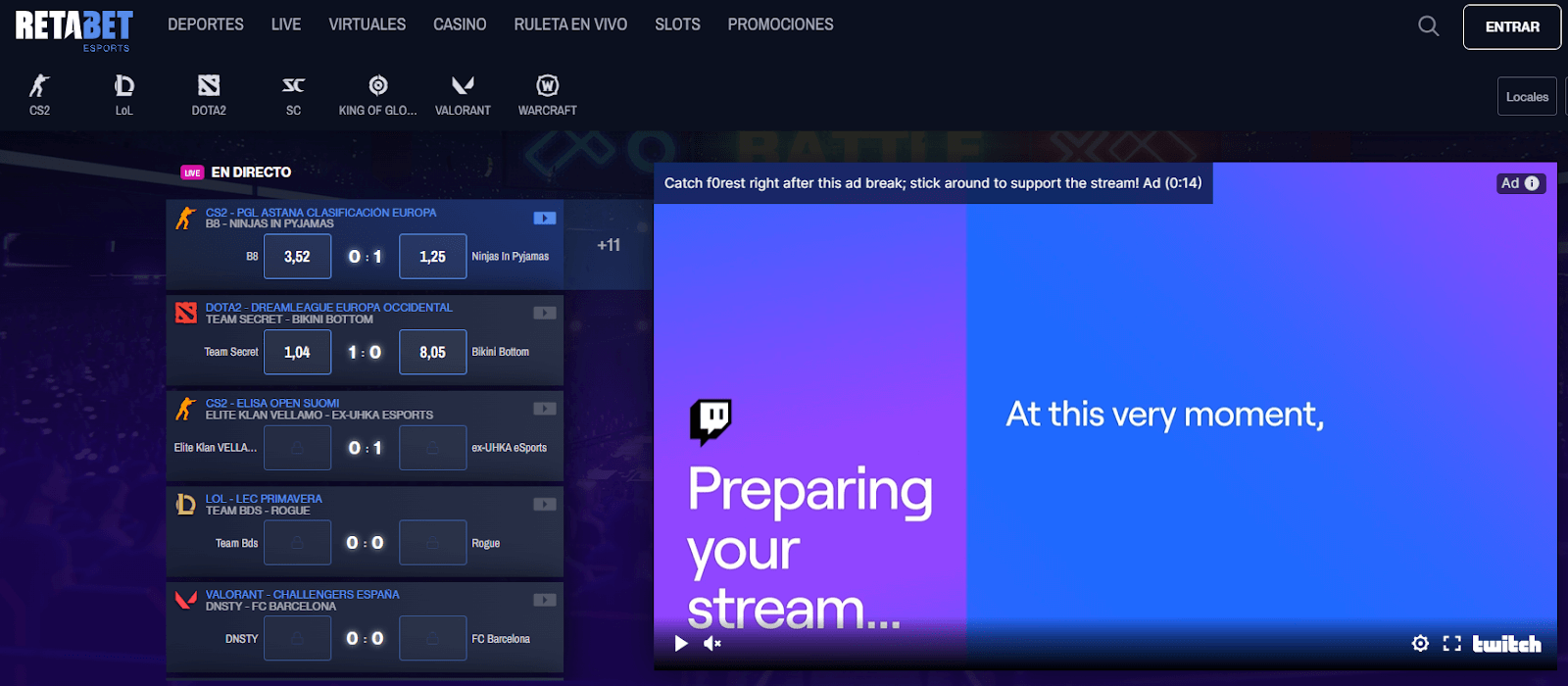Open the Valorant category icon
Screen dimensions: 1568x686
463,95
